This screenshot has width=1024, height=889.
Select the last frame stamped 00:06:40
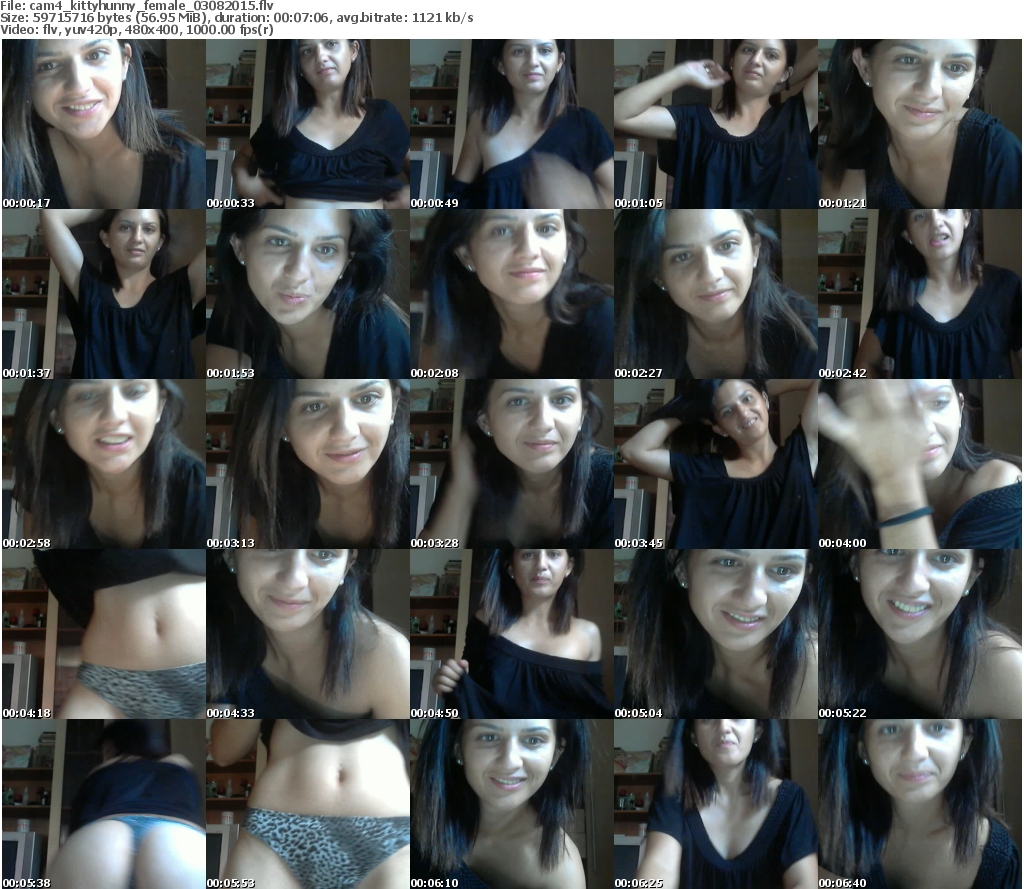point(920,804)
